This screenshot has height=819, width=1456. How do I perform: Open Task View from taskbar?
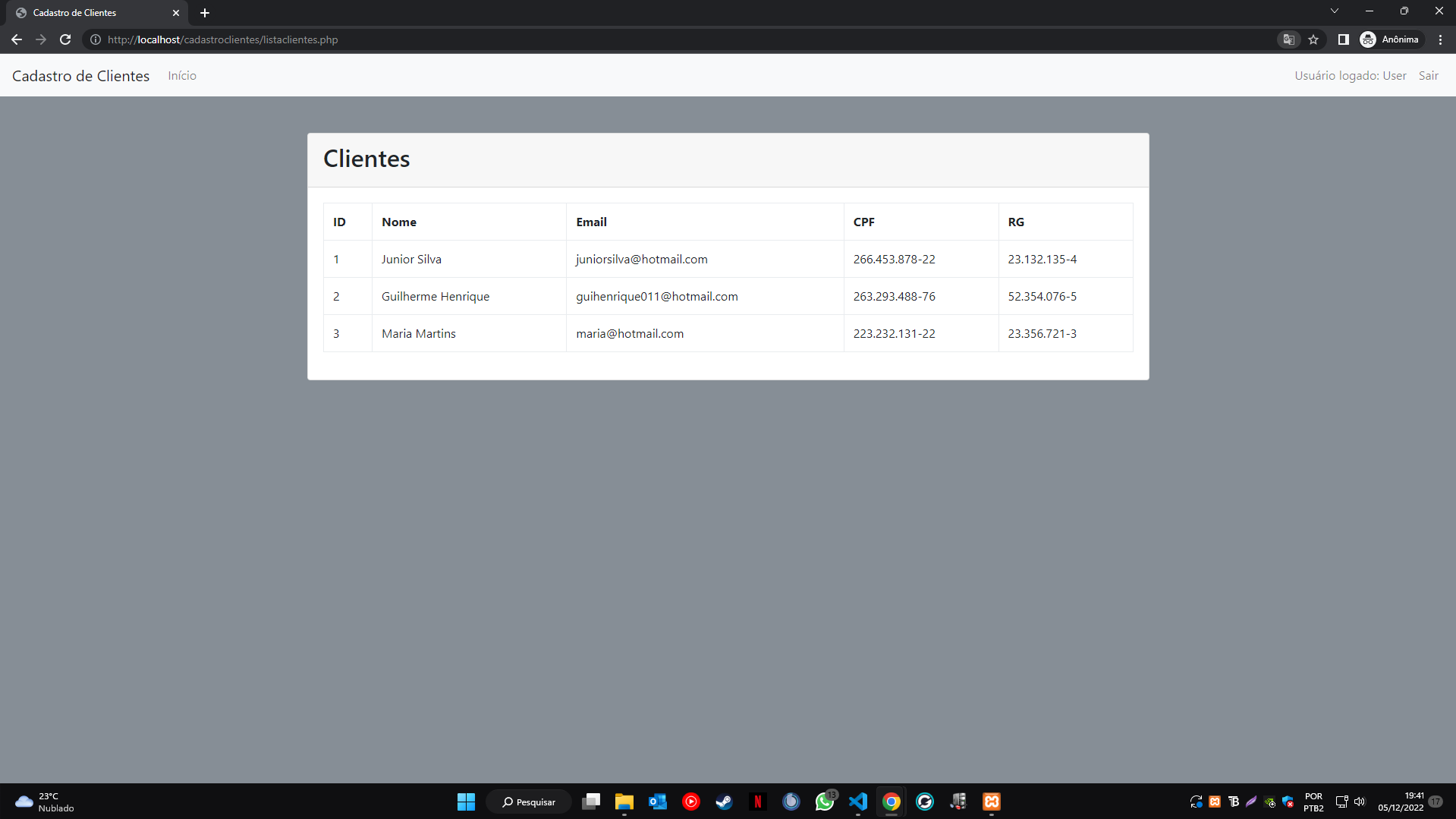click(591, 802)
